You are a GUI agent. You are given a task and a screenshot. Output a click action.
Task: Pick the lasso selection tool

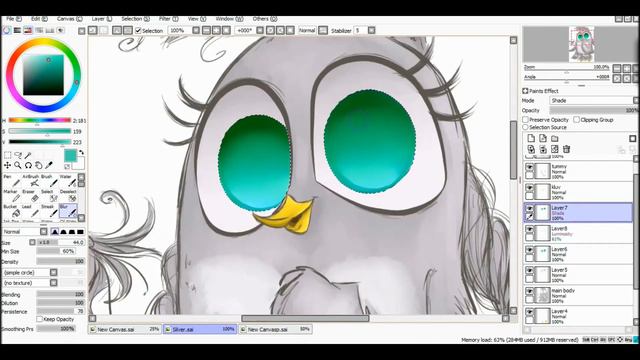coord(18,155)
